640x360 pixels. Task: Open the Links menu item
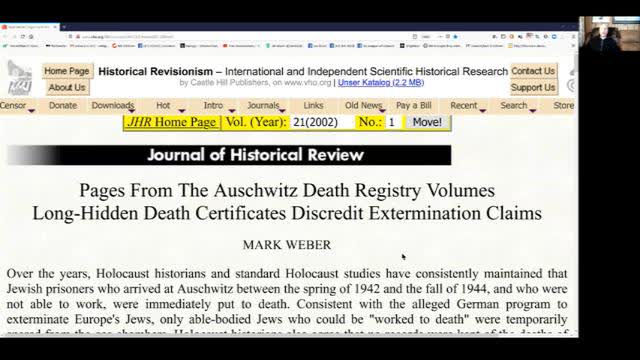point(313,105)
